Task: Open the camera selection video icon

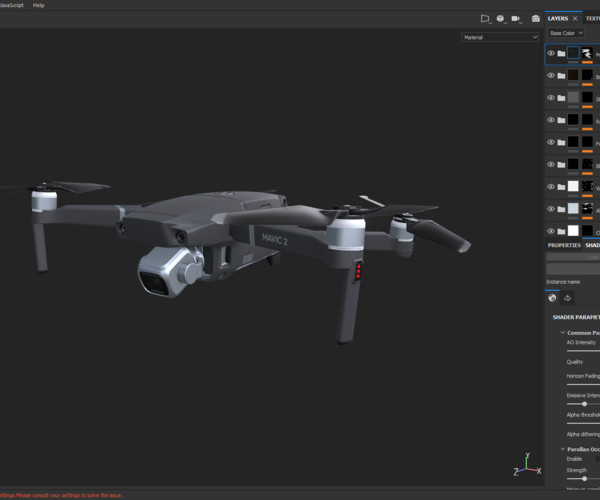Action: [516, 18]
